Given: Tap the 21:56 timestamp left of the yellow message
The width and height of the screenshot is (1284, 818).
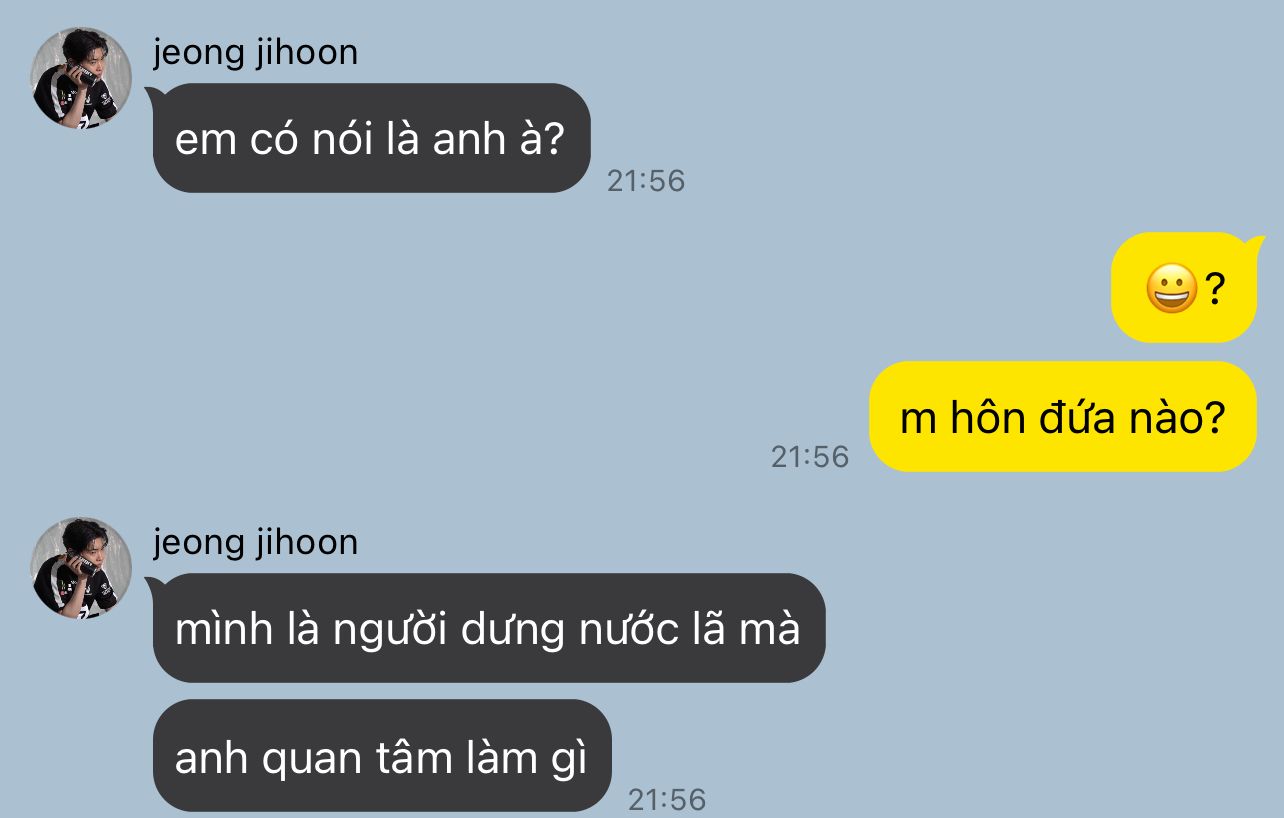Looking at the screenshot, I should (x=809, y=457).
